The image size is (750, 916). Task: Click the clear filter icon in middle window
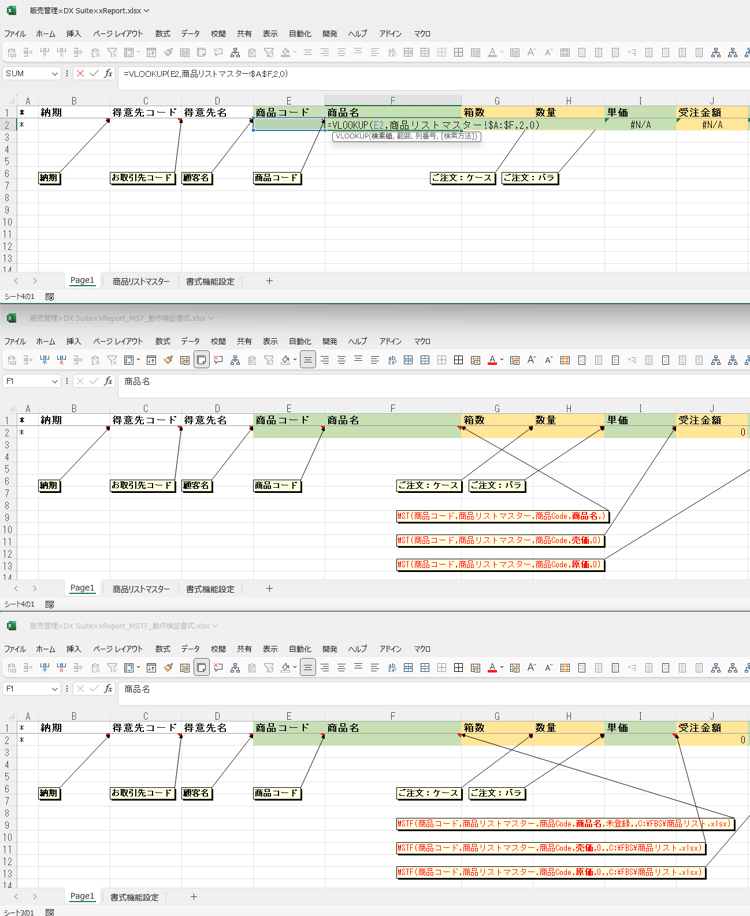coord(112,360)
